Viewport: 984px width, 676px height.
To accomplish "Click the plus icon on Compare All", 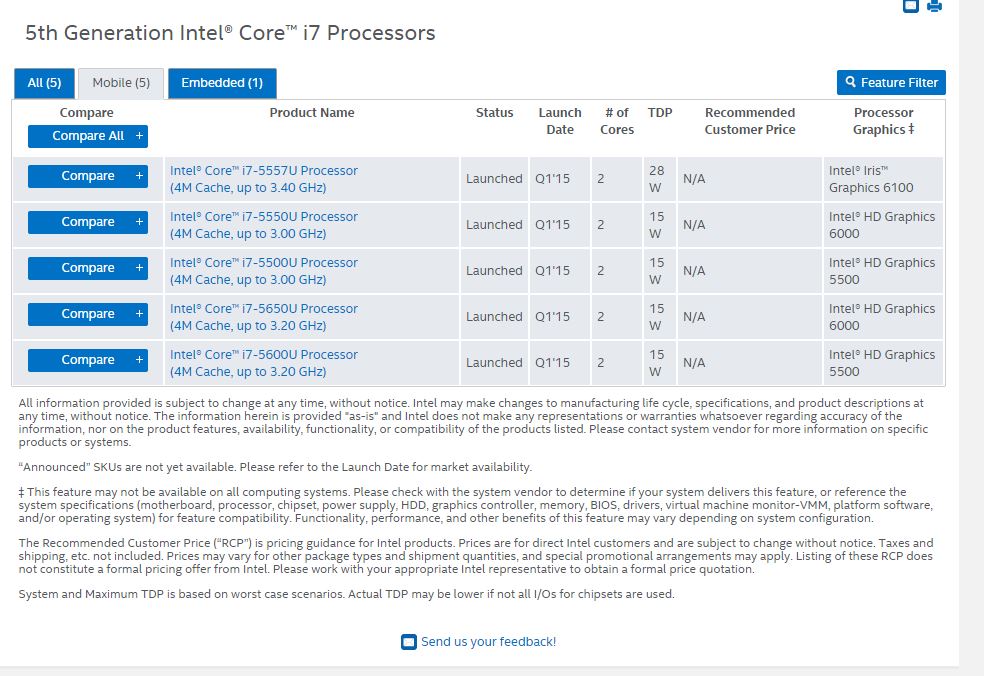I will click(139, 136).
